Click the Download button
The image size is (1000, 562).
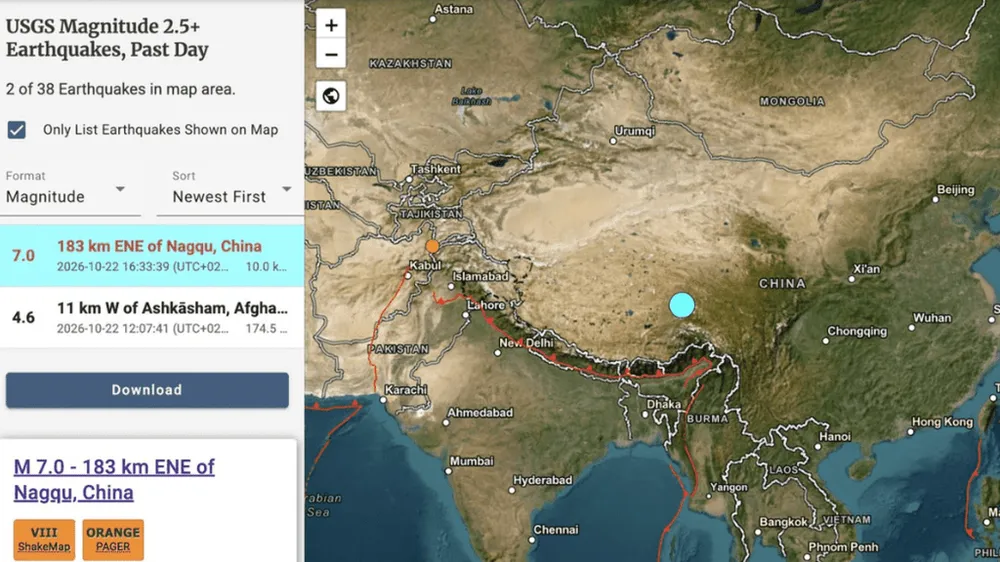147,390
